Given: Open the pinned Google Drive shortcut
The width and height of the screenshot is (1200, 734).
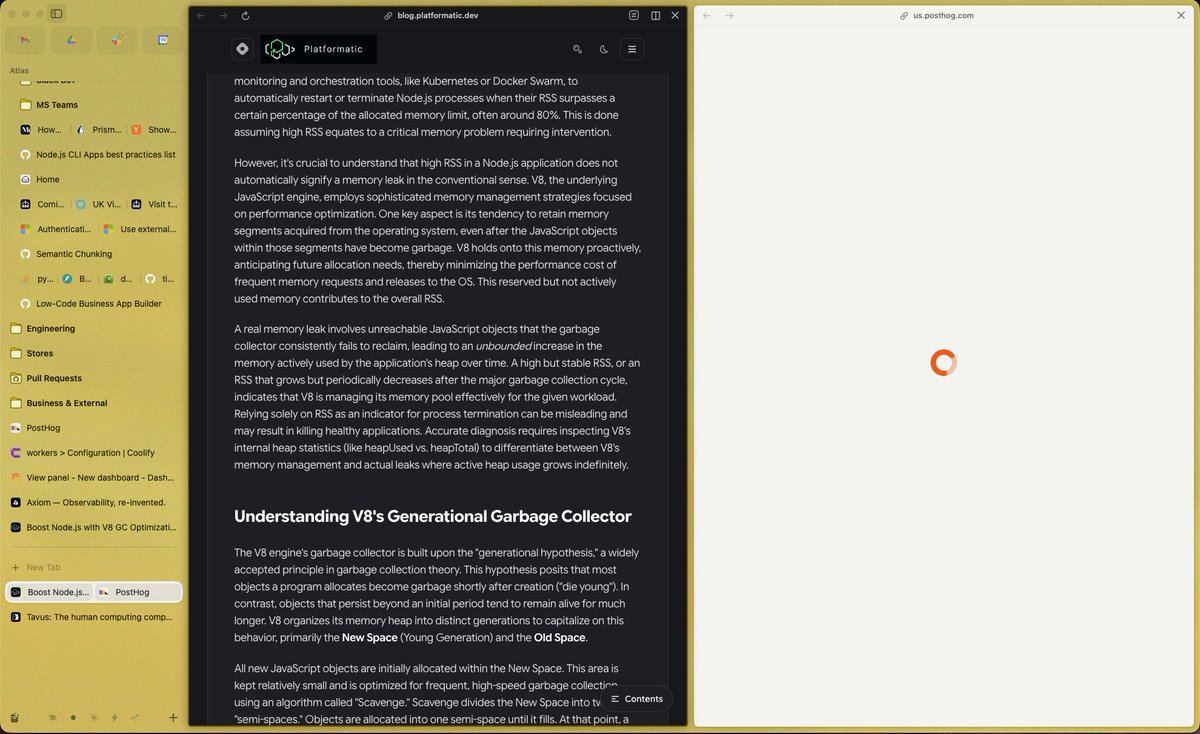Looking at the screenshot, I should click(x=71, y=40).
